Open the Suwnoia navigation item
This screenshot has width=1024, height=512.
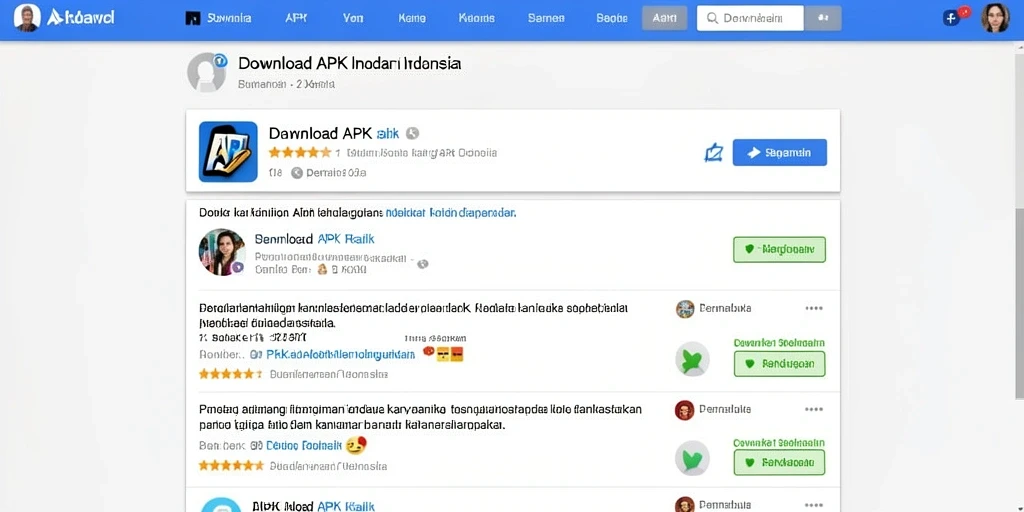229,18
